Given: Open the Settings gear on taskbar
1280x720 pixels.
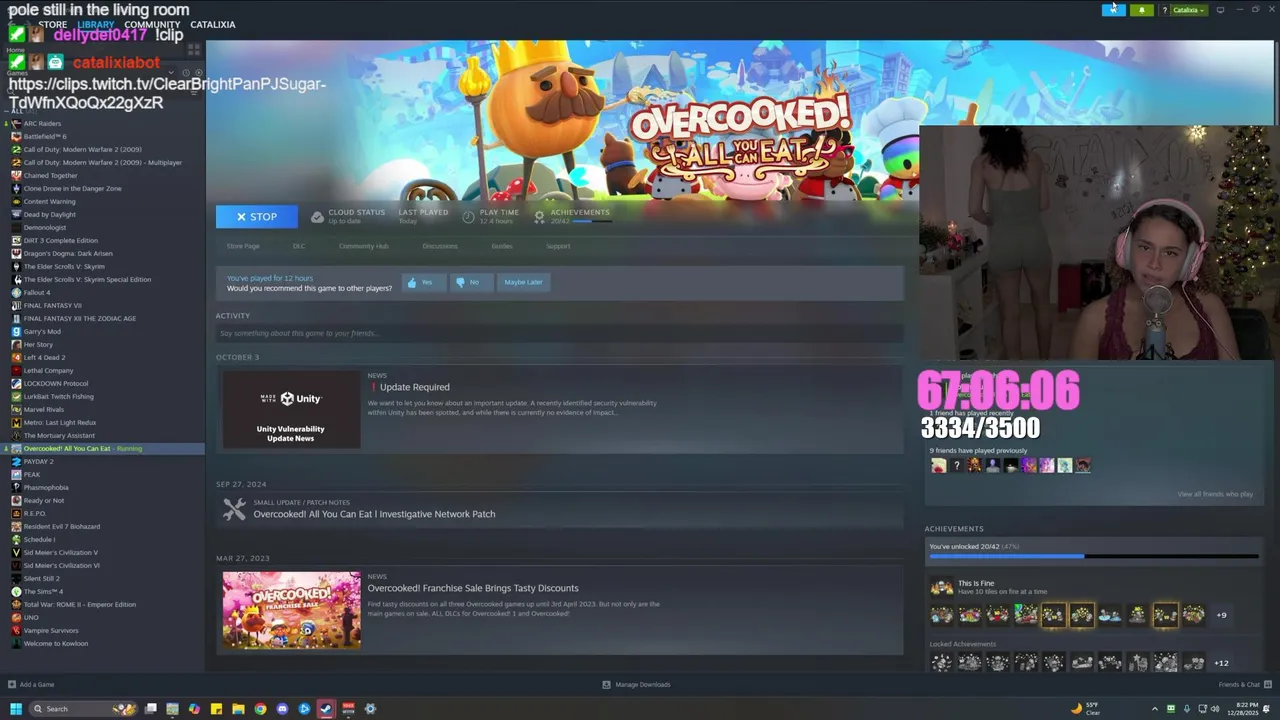Looking at the screenshot, I should pyautogui.click(x=370, y=709).
